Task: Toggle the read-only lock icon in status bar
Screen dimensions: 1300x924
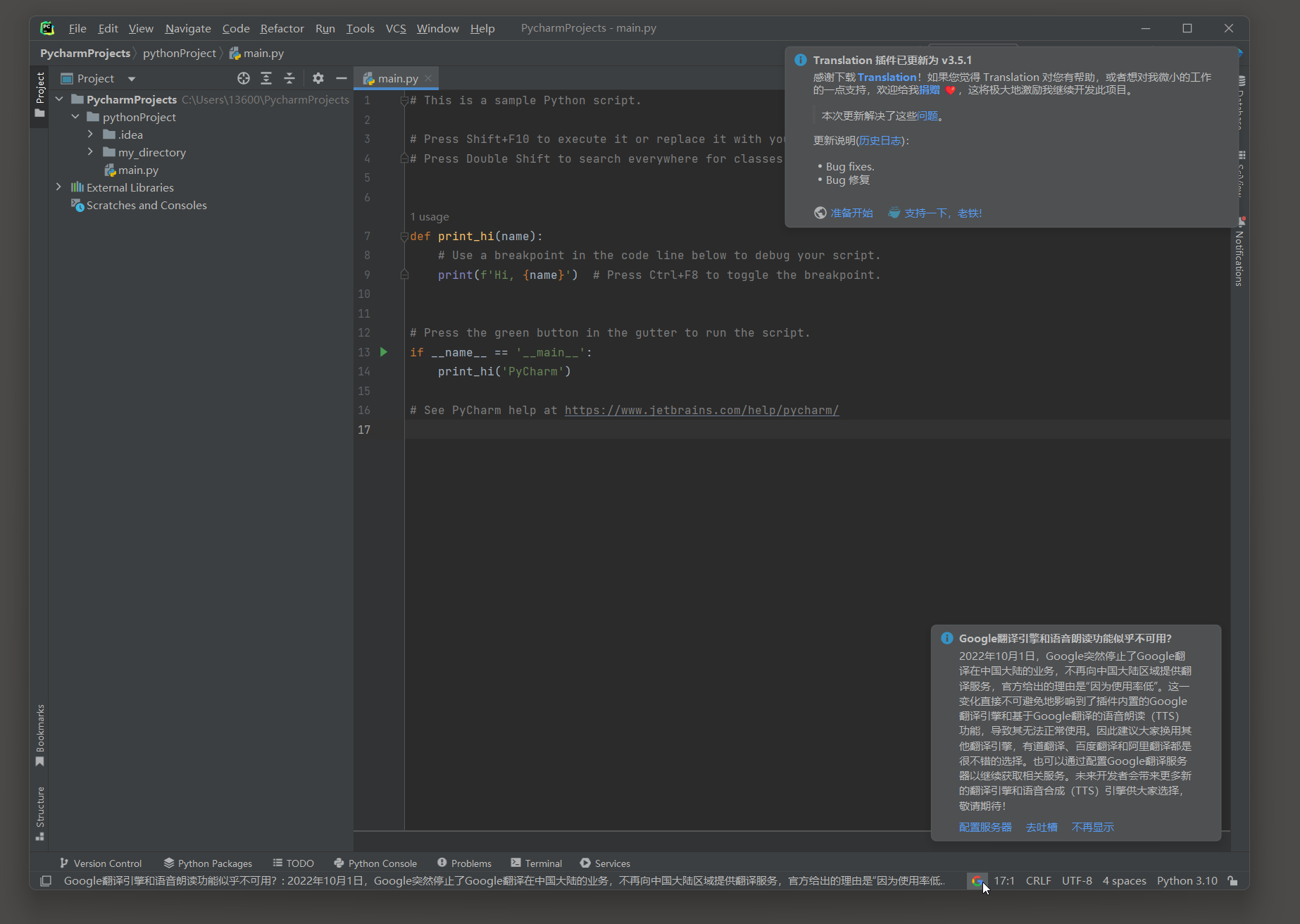Action: tap(1232, 881)
